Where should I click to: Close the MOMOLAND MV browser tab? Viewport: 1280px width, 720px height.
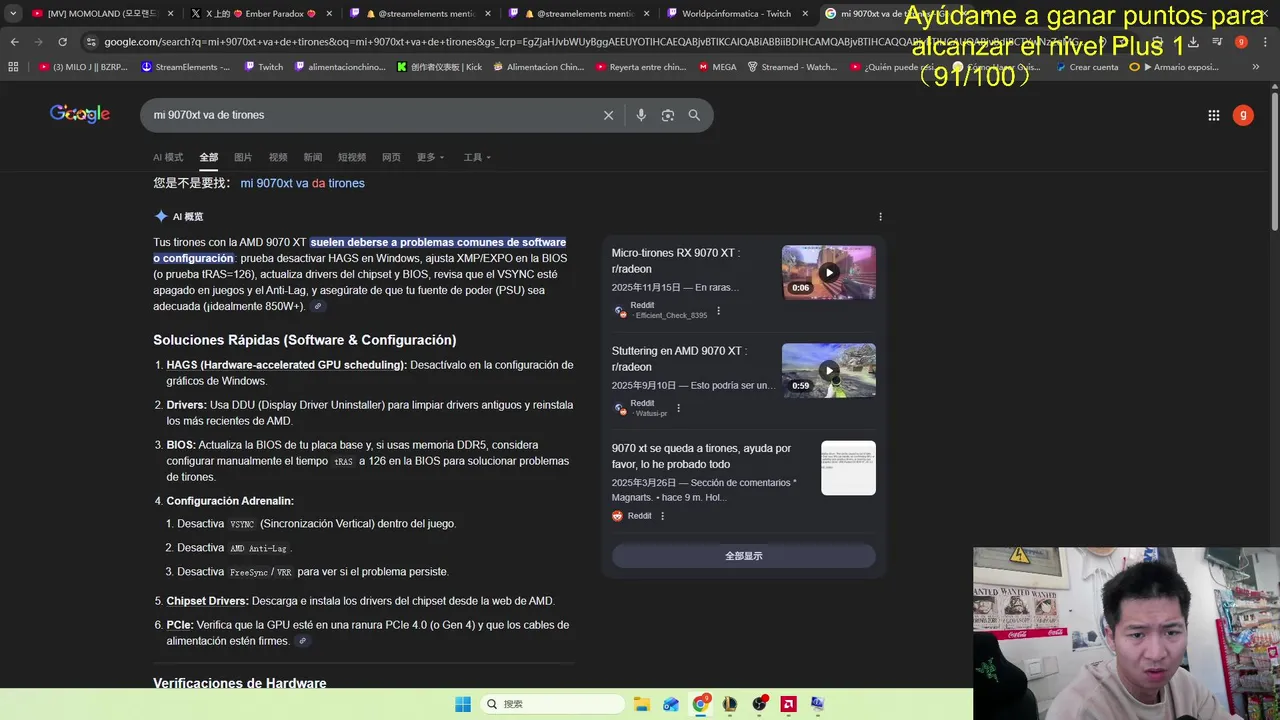[170, 14]
